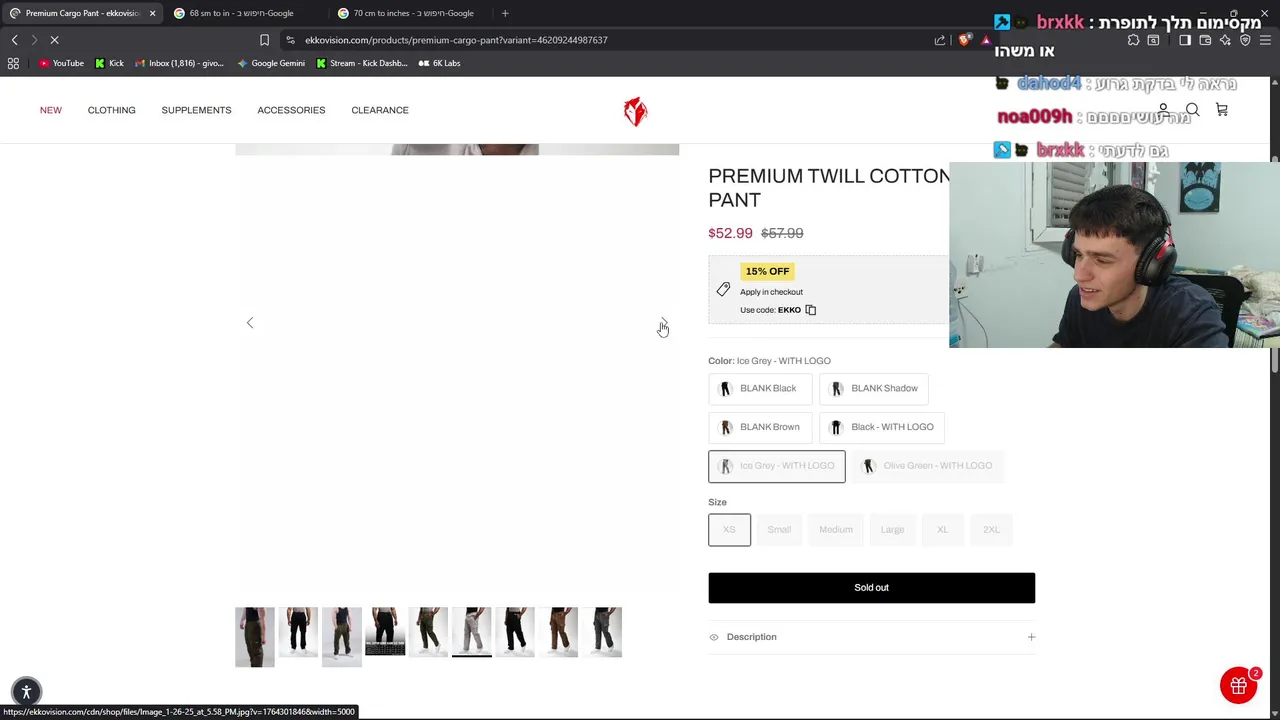The image size is (1280, 720).
Task: Open the NEW menu in the store navigation
Action: coord(51,110)
